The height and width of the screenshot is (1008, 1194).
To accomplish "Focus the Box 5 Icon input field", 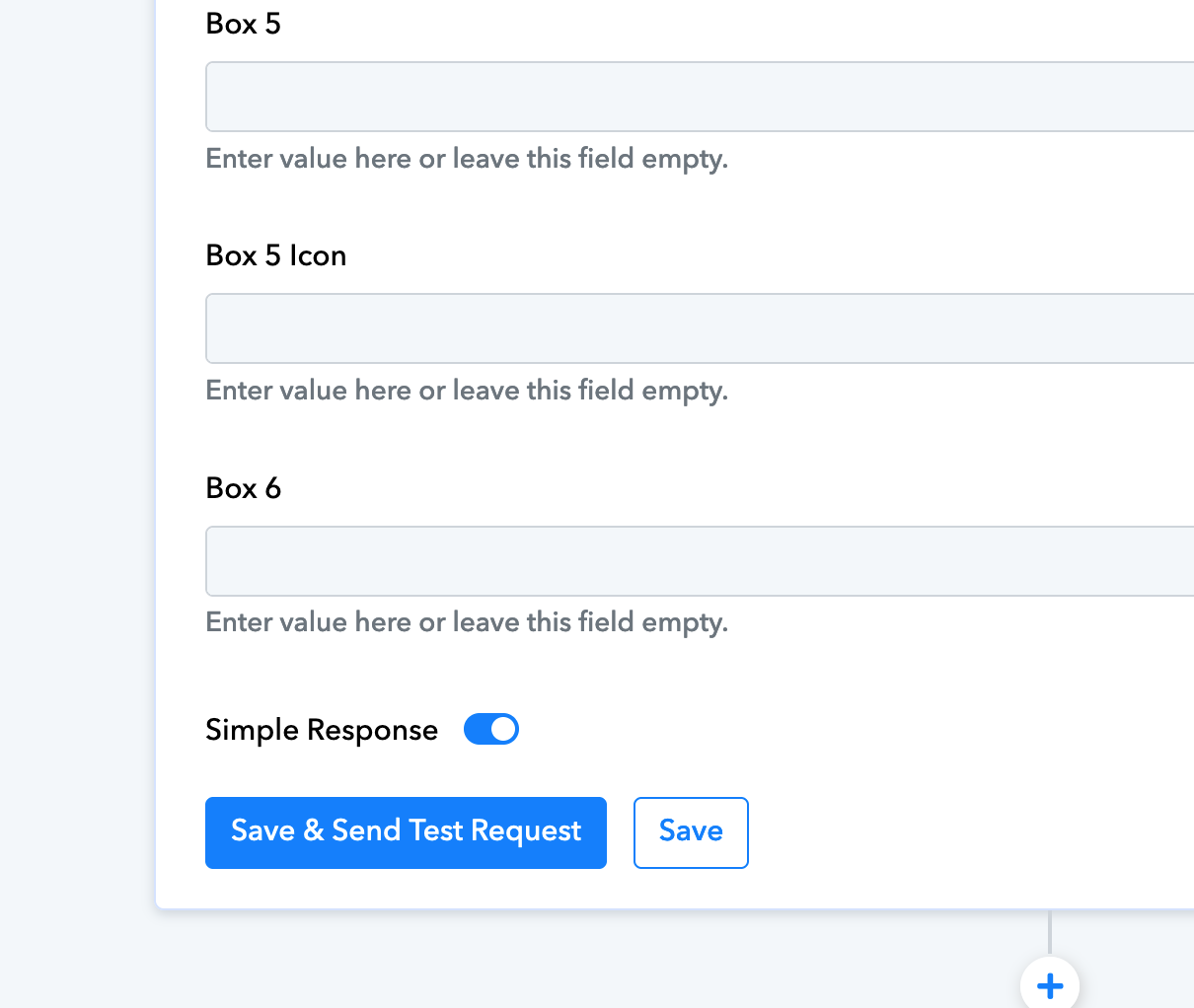I will point(700,328).
